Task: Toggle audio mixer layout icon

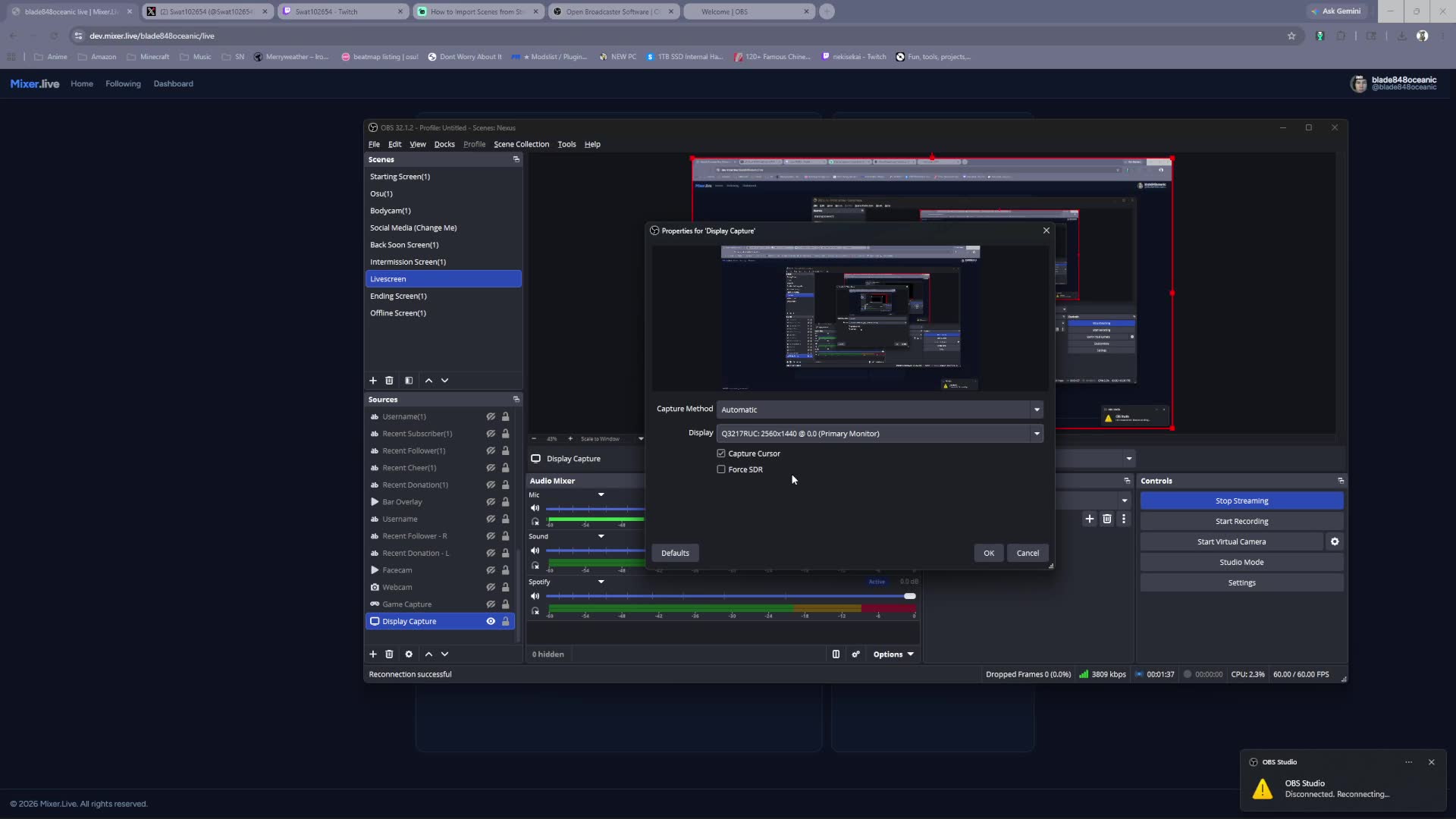Action: [x=836, y=654]
